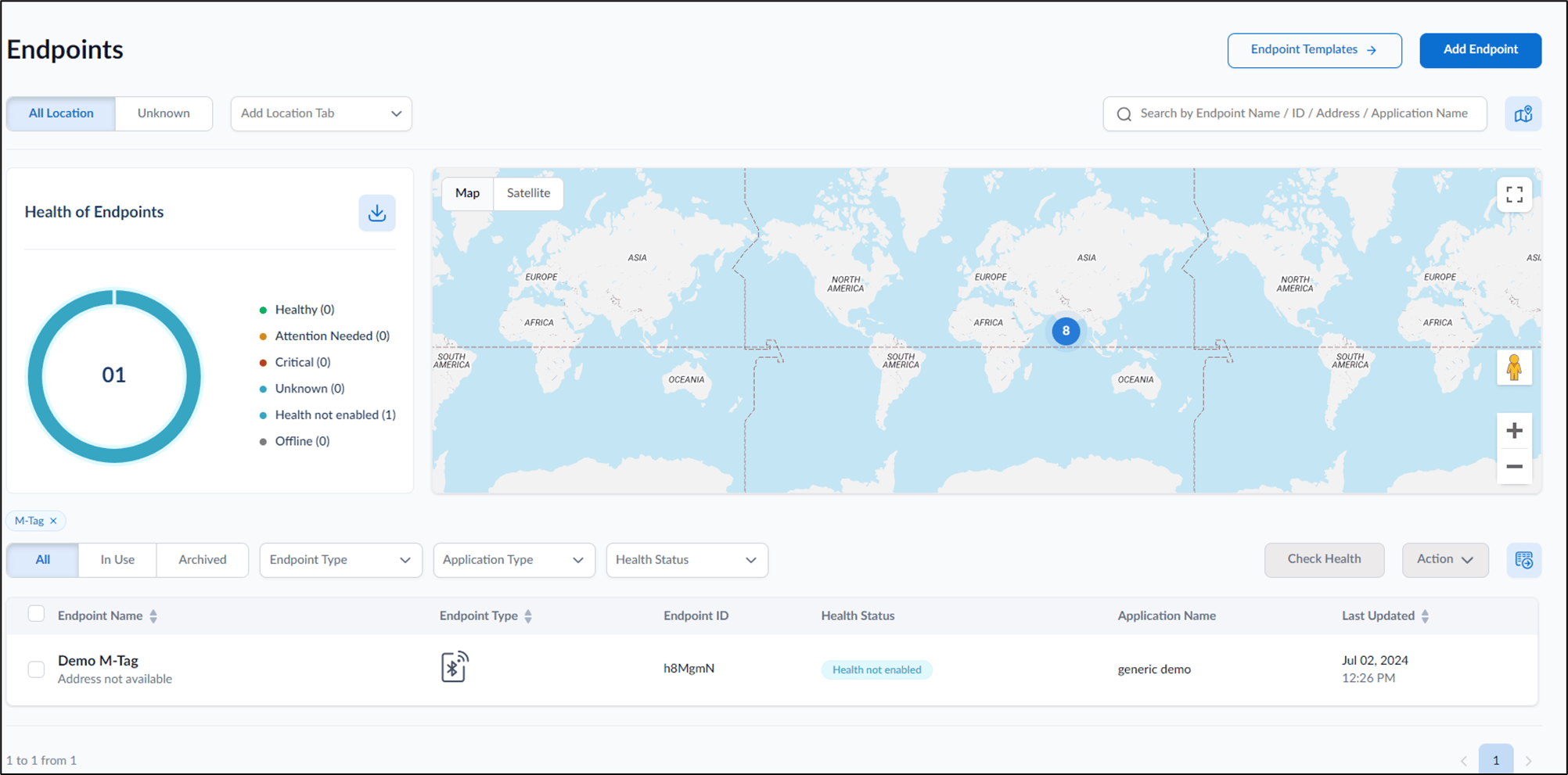This screenshot has height=775, width=1568.
Task: Click the cluster marker showing 8
Action: (1066, 331)
